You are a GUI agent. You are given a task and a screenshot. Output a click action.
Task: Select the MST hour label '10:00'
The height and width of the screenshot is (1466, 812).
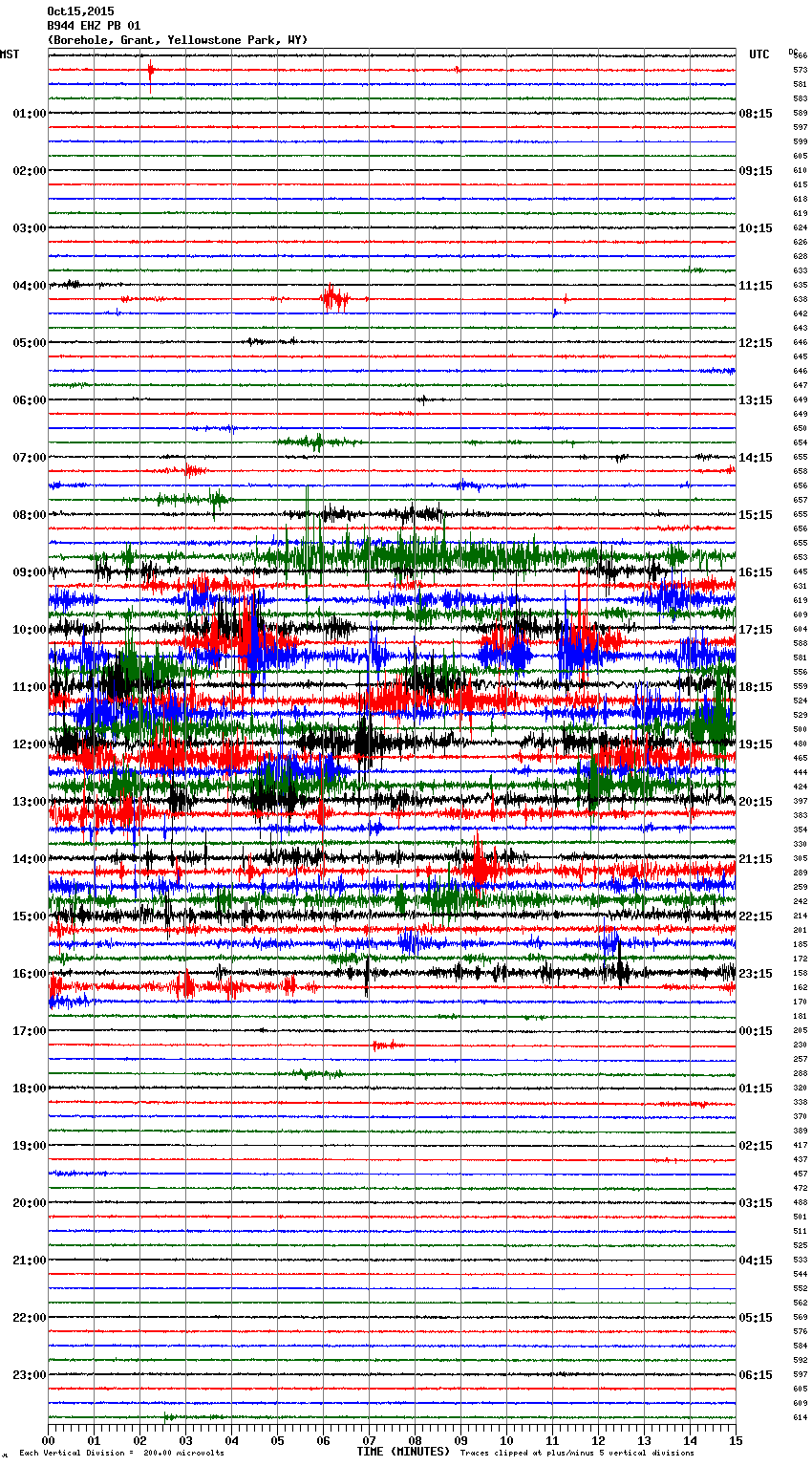click(x=30, y=630)
